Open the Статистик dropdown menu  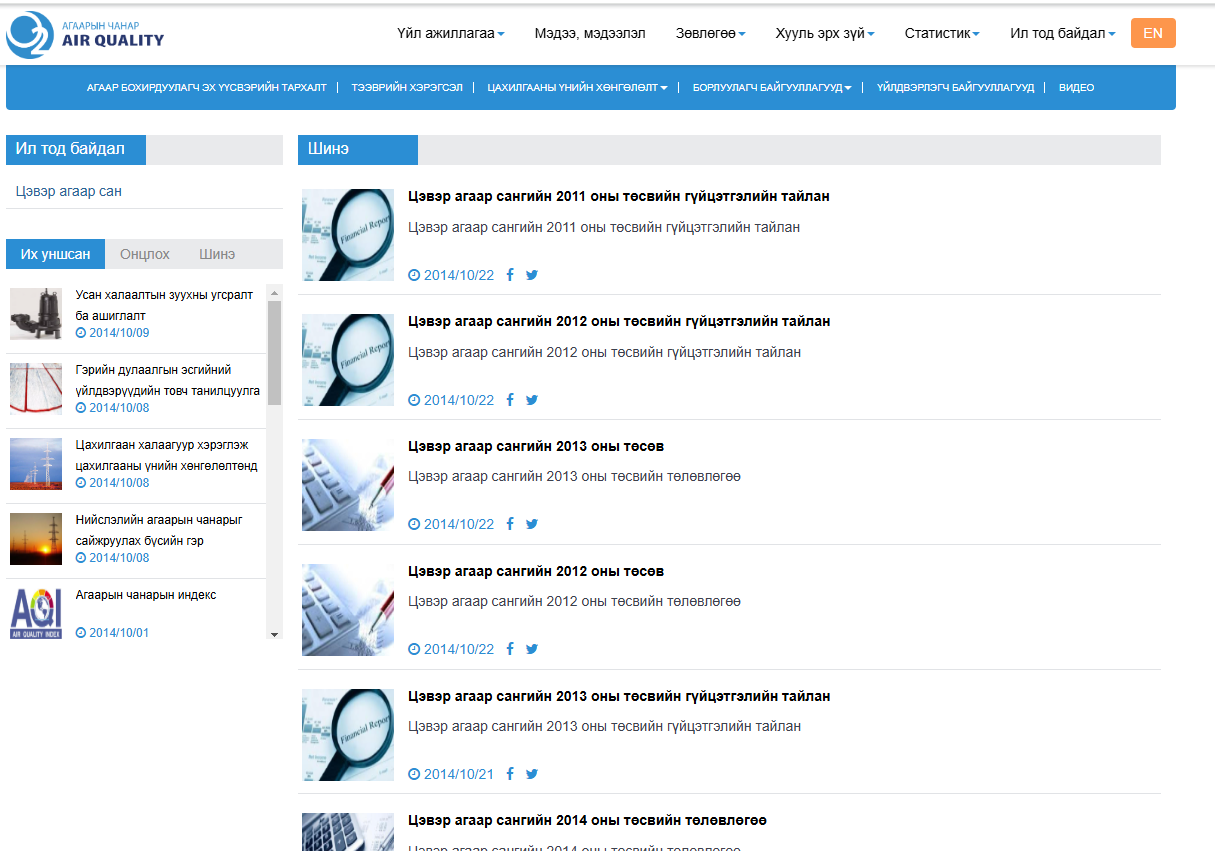941,33
